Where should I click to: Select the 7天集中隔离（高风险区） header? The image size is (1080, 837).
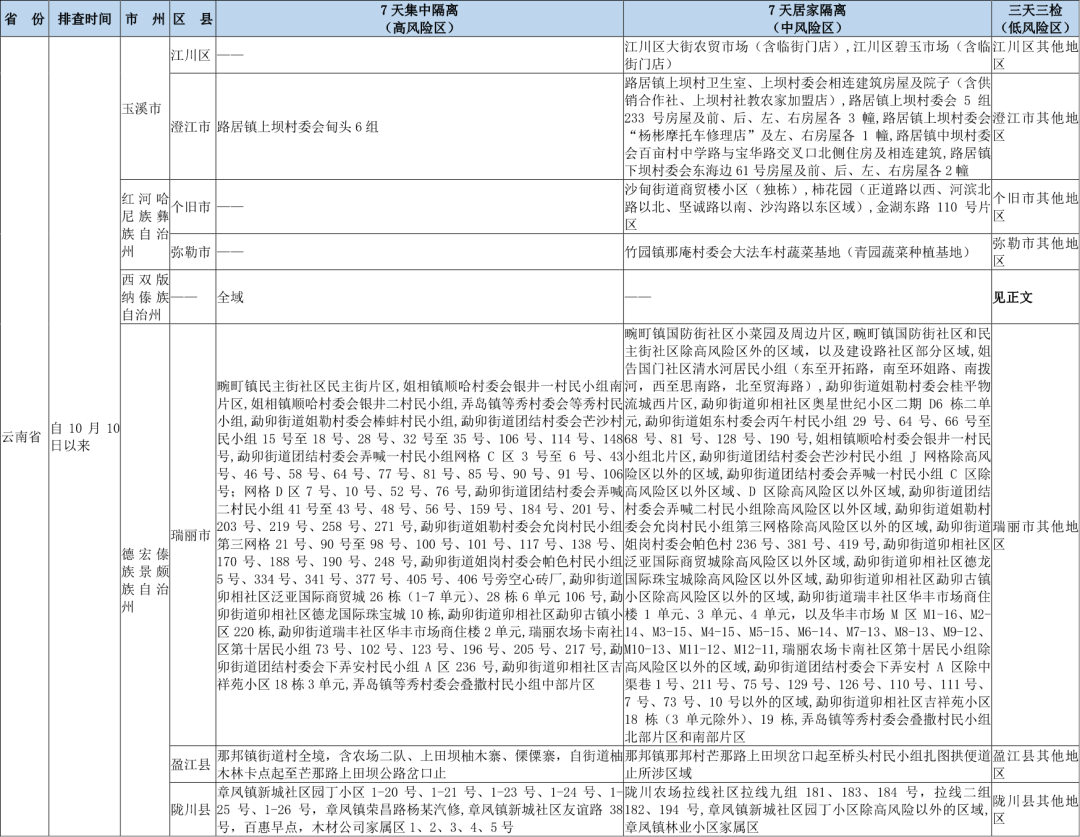click(x=419, y=19)
